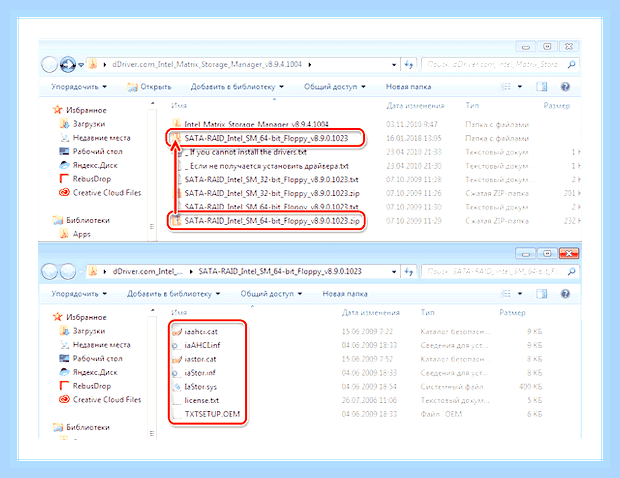Select Apps under Библиотеки in the upper window
This screenshot has height=478, width=620.
point(75,234)
